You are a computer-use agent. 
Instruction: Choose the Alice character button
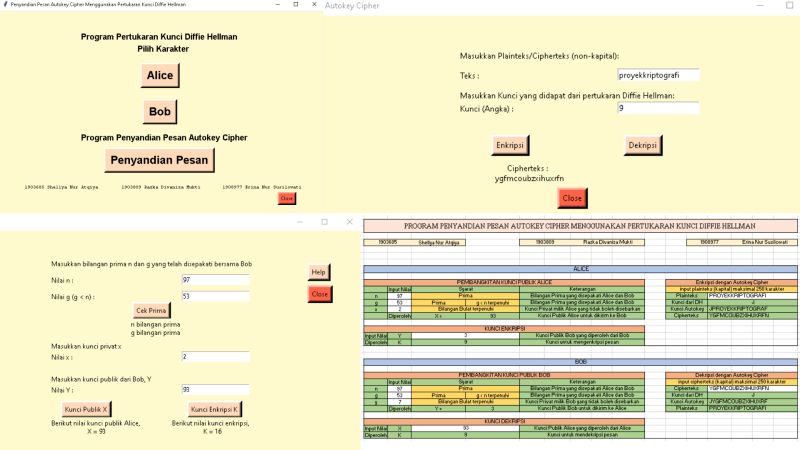pos(160,76)
